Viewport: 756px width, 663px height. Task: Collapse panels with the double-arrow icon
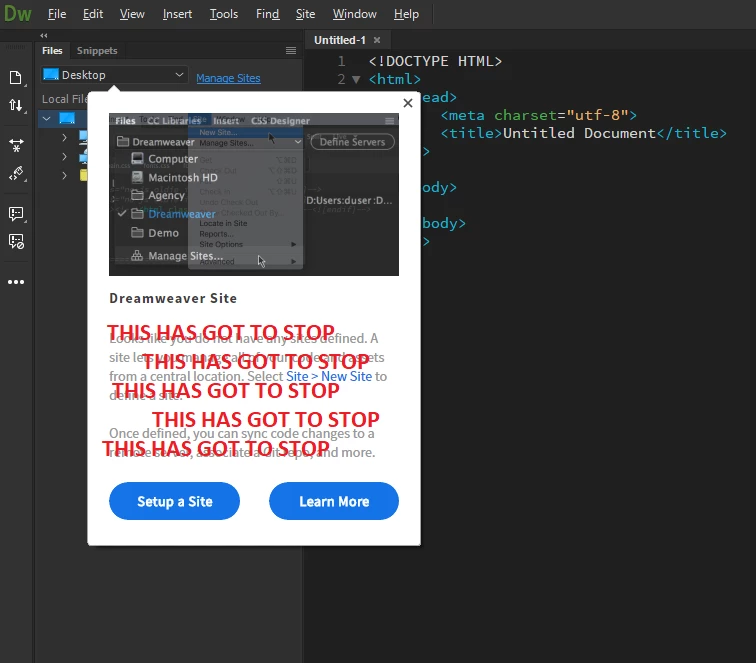pyautogui.click(x=44, y=35)
